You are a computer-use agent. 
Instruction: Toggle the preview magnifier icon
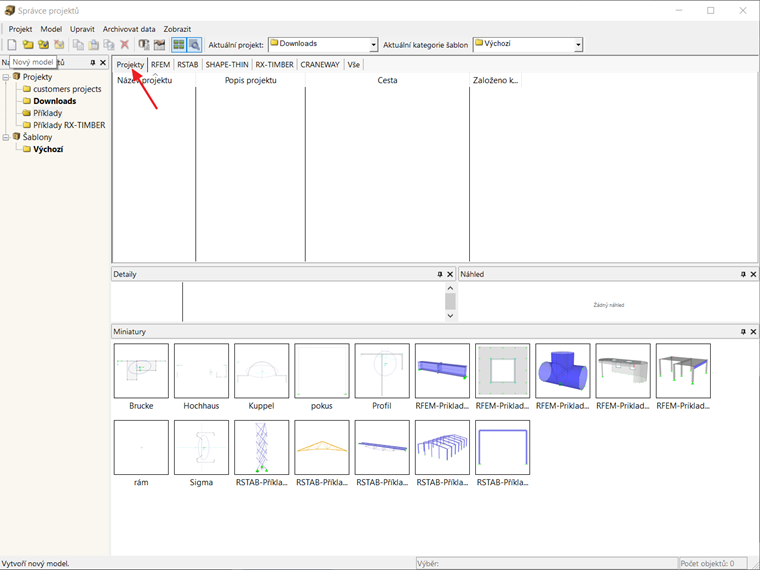coord(194,45)
